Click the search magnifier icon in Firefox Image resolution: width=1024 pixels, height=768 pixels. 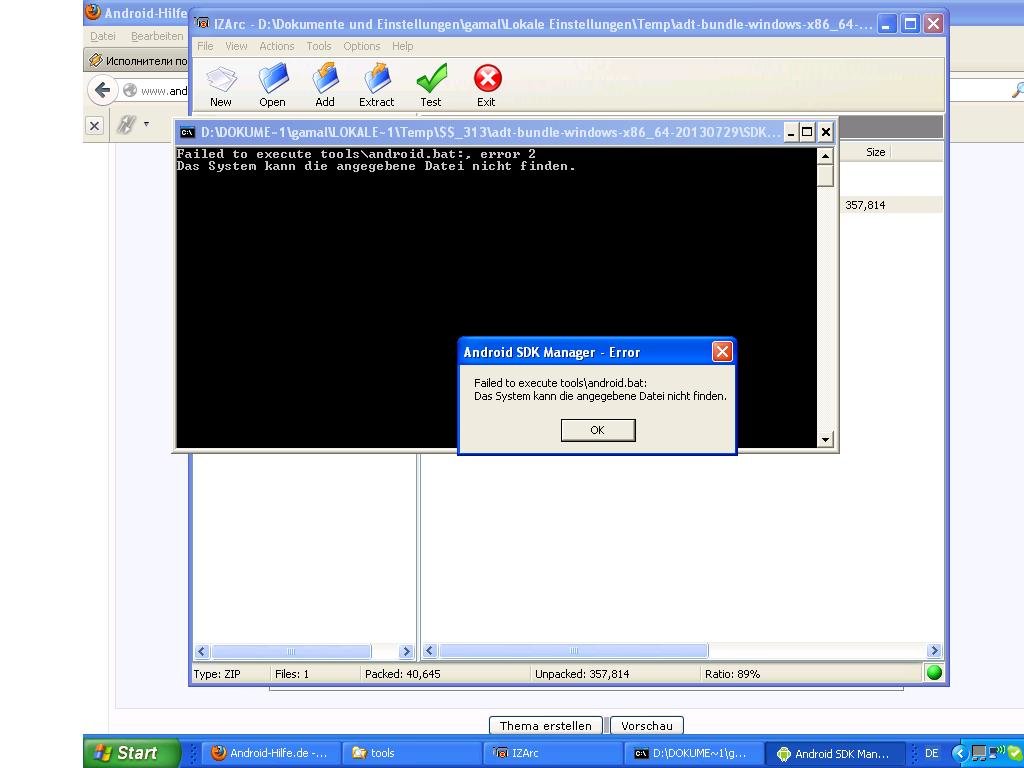[1017, 91]
